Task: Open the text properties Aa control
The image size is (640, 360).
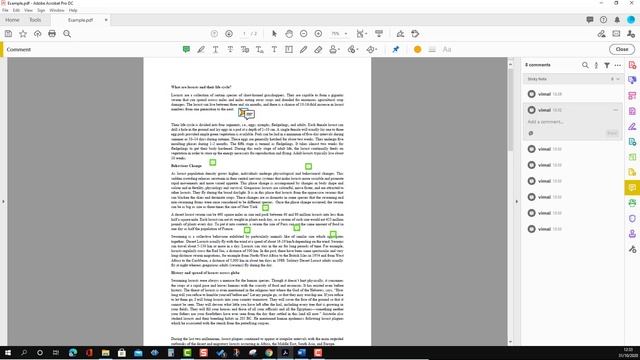Action: (447, 49)
